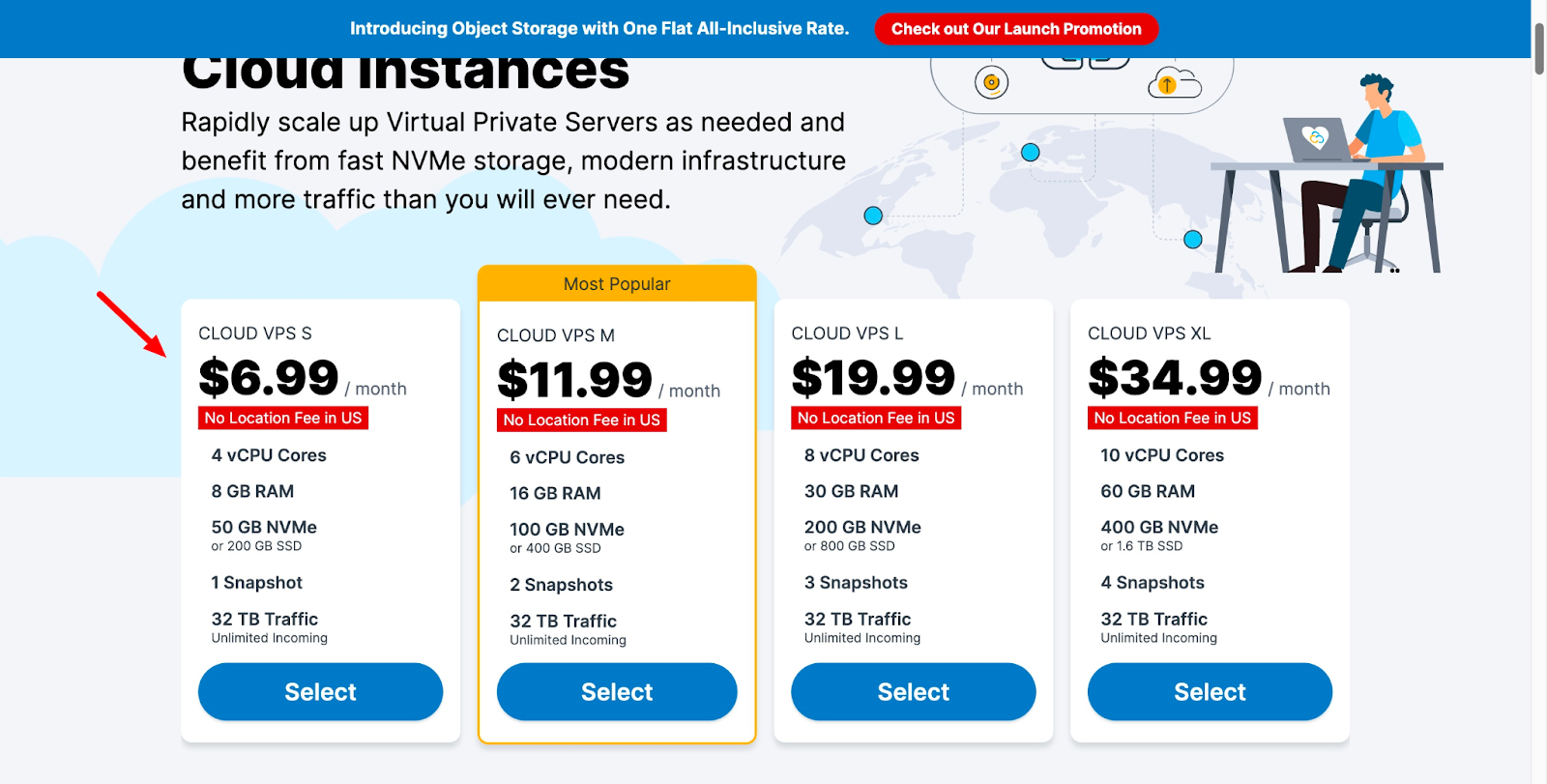Image resolution: width=1547 pixels, height=784 pixels.
Task: Select the Cloud VPS XL plan
Action: point(1210,692)
